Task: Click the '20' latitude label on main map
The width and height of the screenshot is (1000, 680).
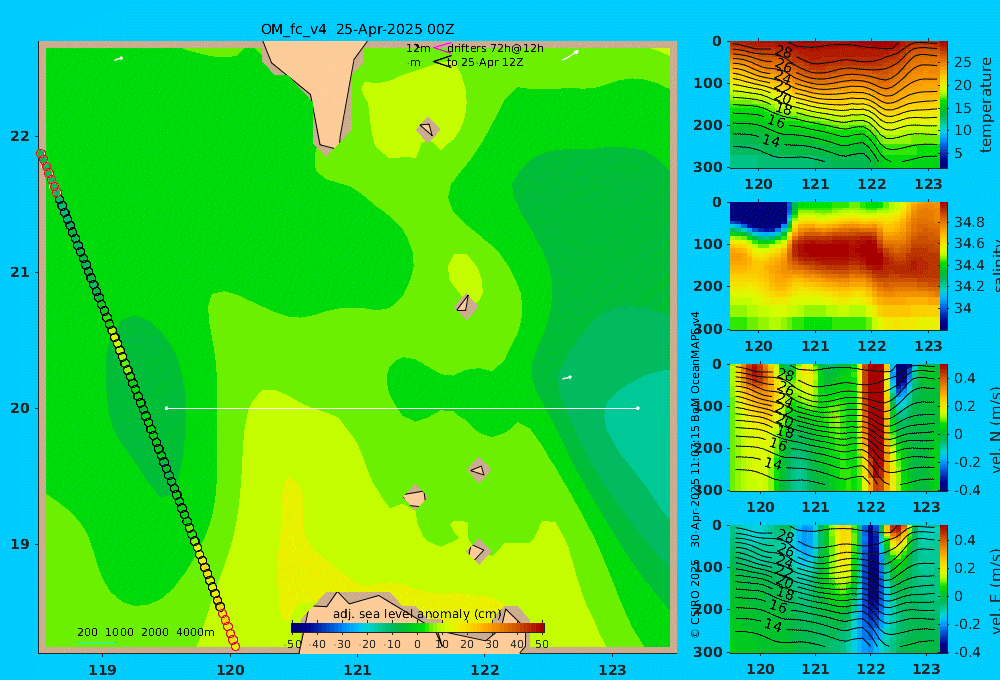Action: pyautogui.click(x=20, y=408)
